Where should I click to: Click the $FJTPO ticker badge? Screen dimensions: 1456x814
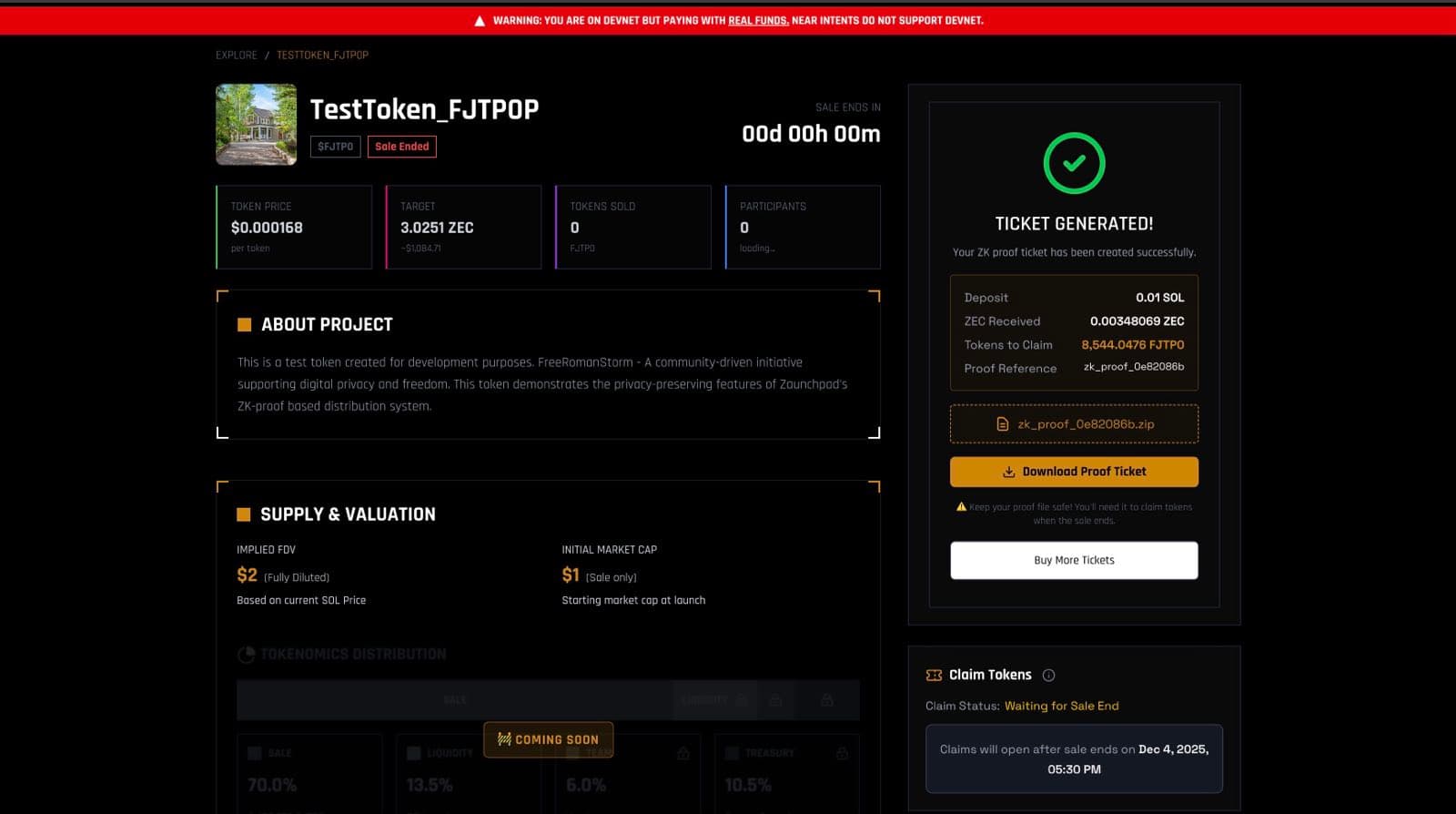tap(335, 147)
